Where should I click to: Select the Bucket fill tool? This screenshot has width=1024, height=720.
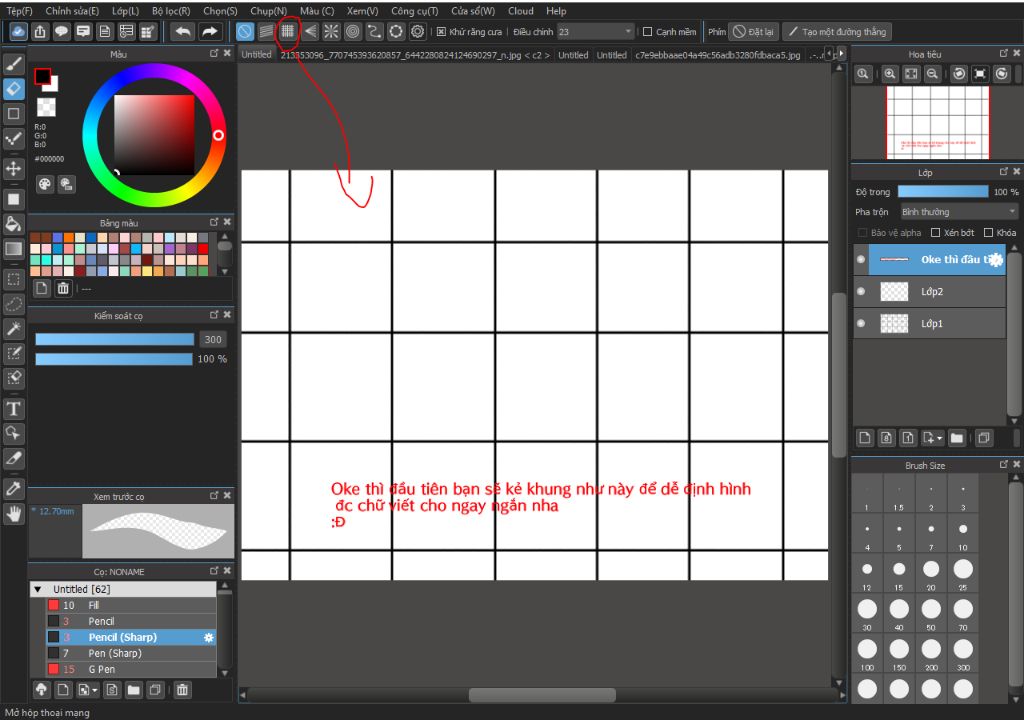[14, 223]
